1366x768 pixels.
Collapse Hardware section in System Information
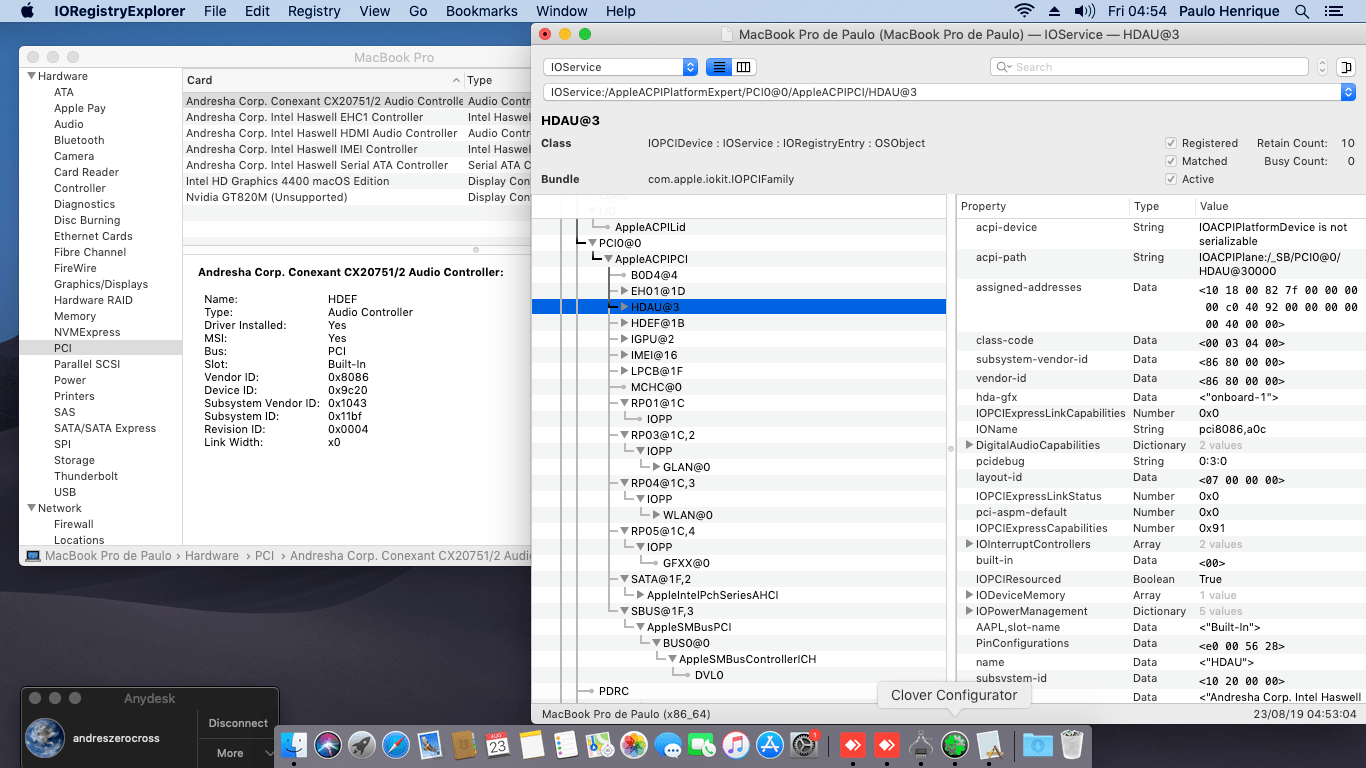pos(31,76)
